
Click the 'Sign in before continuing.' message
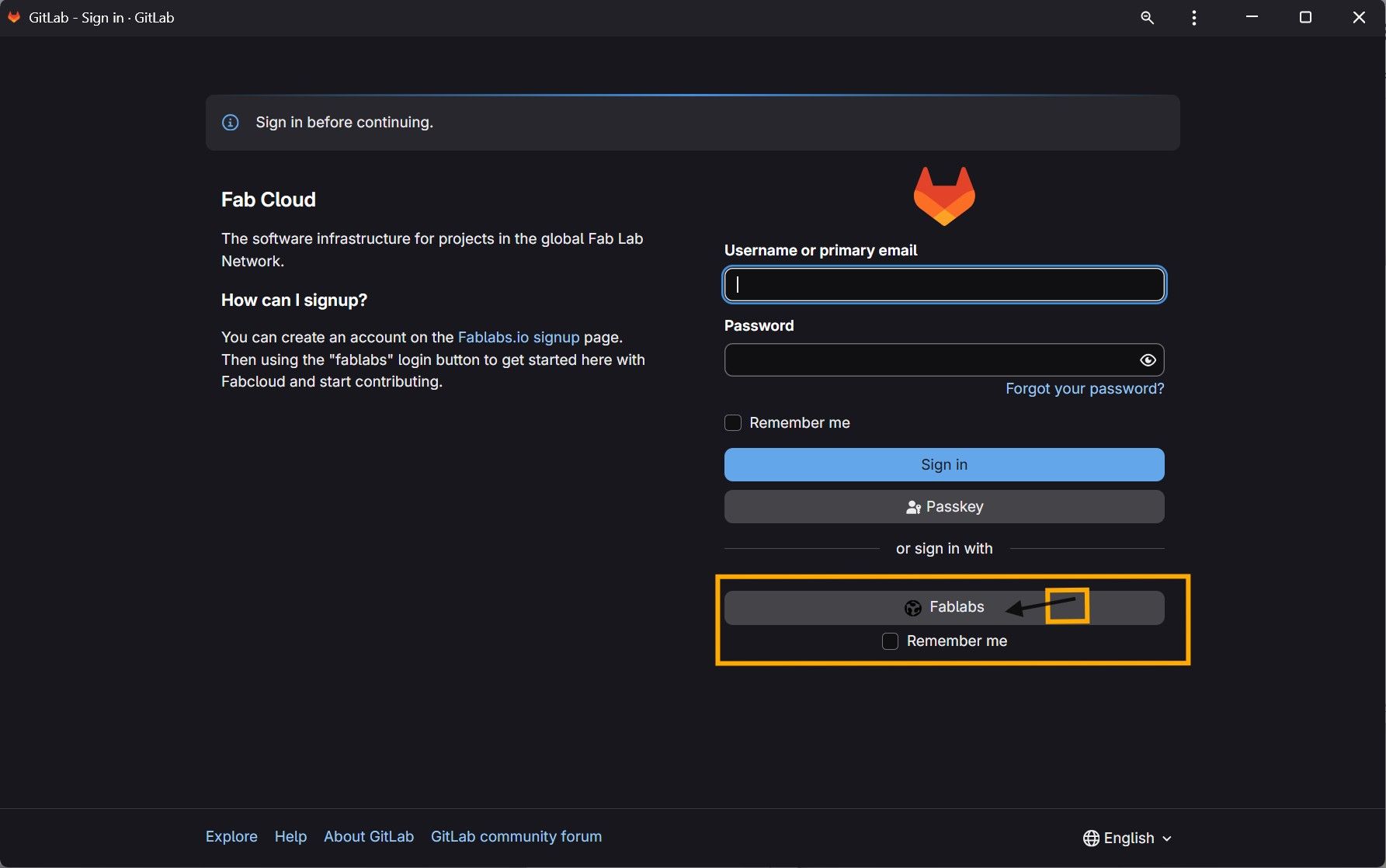345,123
